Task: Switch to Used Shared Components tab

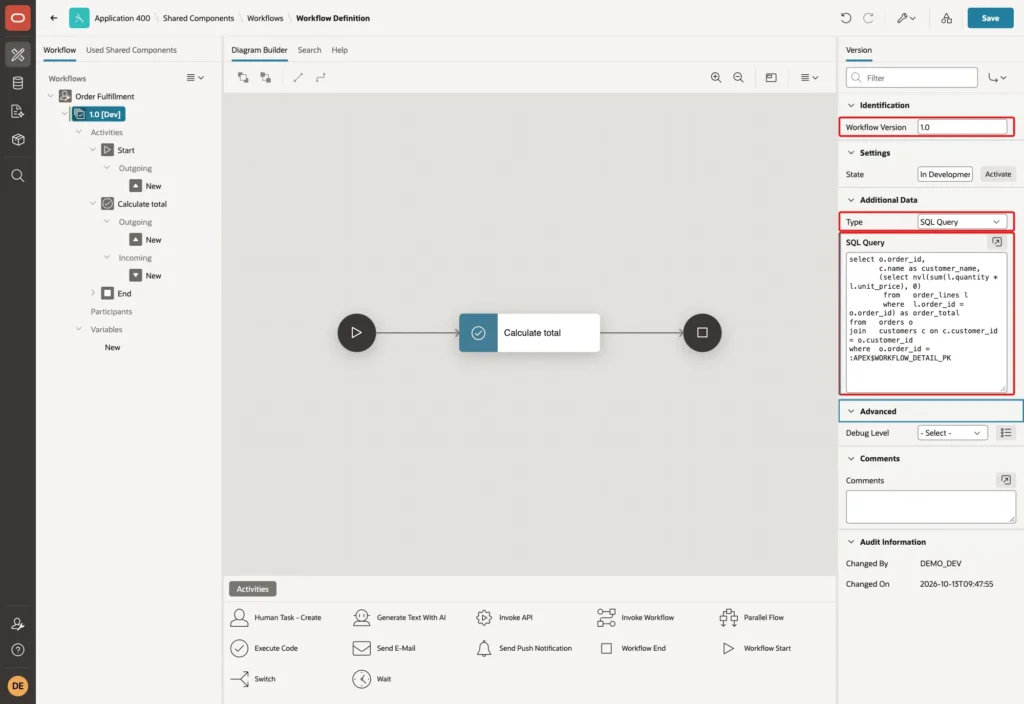Action: 131,50
